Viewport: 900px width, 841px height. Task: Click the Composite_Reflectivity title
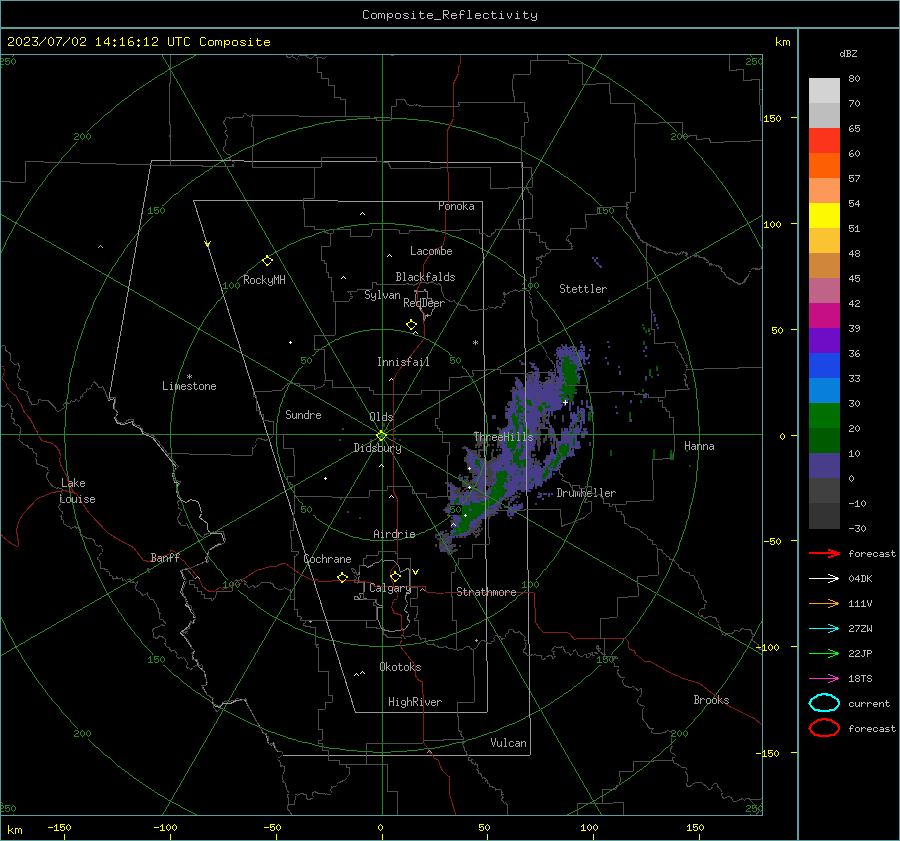coord(450,15)
